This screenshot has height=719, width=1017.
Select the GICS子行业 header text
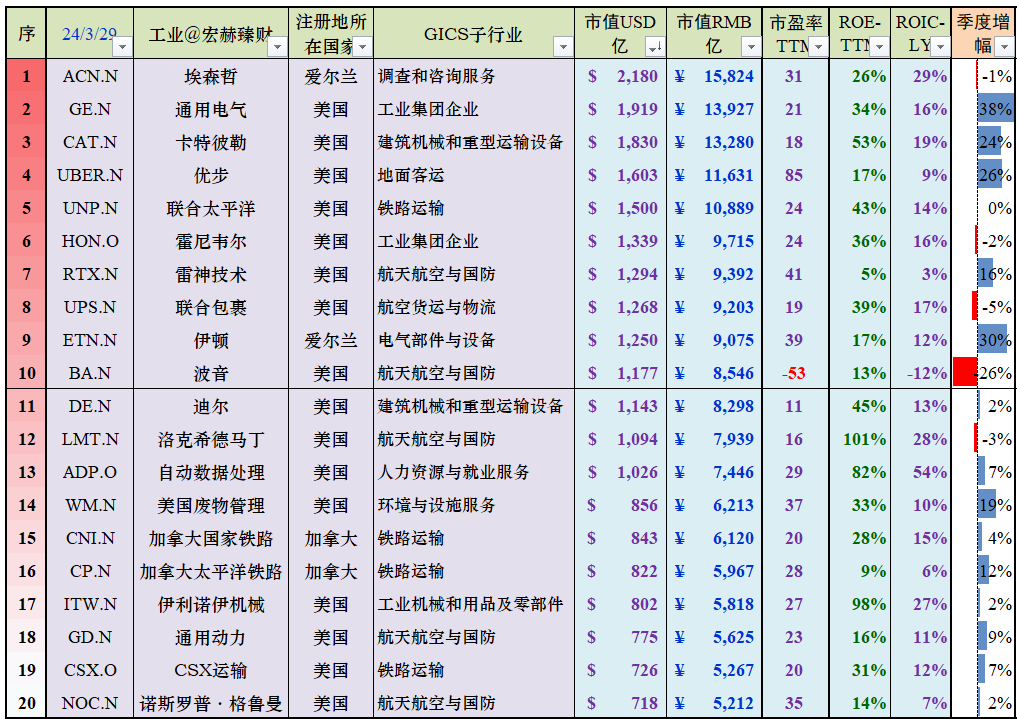(x=473, y=34)
